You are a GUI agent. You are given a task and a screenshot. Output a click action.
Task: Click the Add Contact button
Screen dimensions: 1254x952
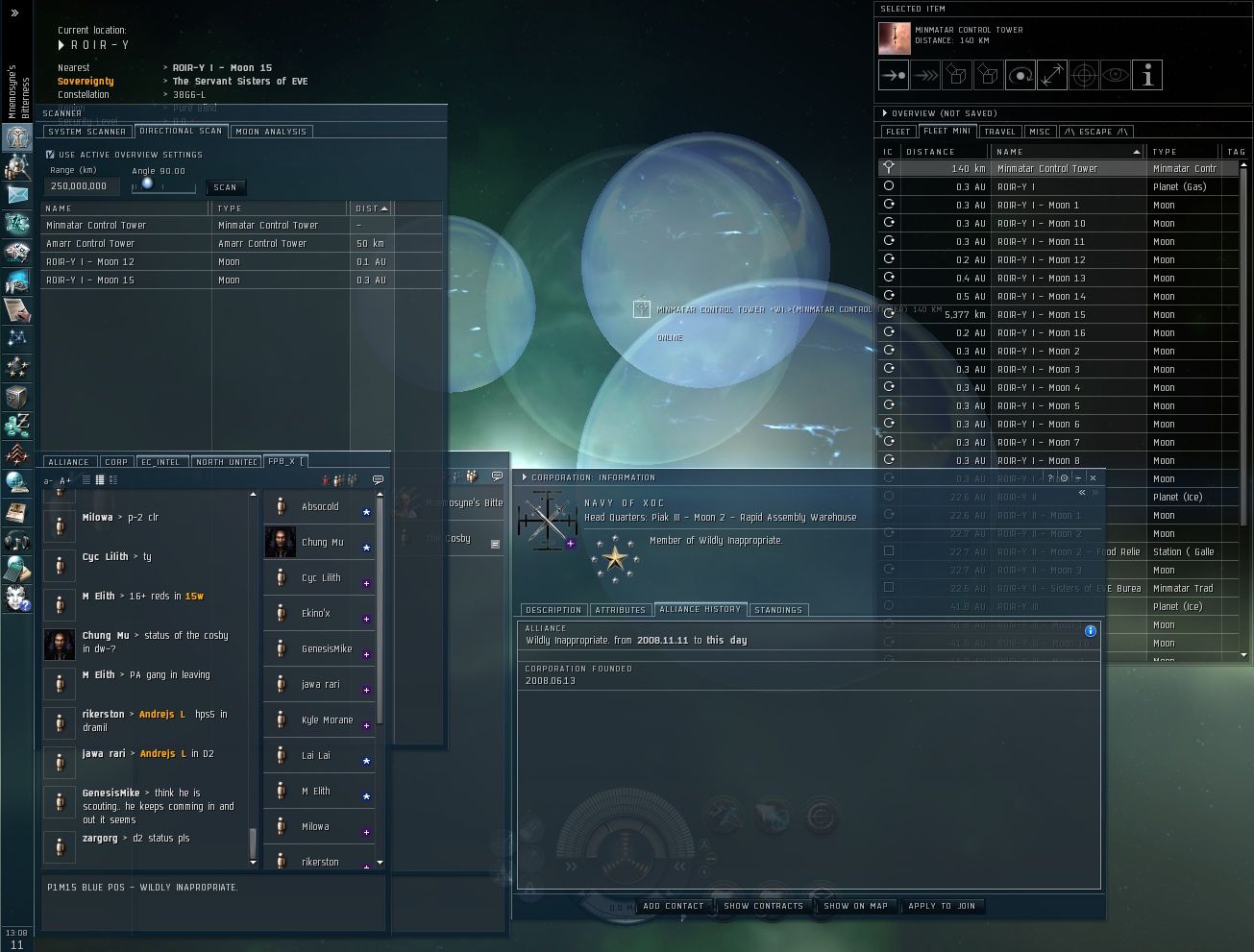673,906
